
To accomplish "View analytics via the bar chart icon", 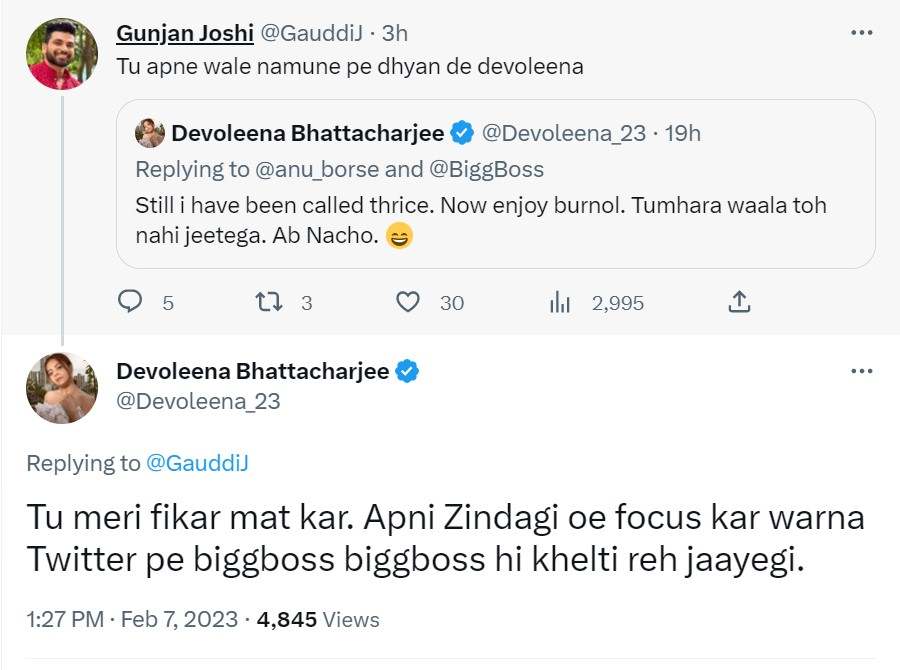I will pos(559,301).
